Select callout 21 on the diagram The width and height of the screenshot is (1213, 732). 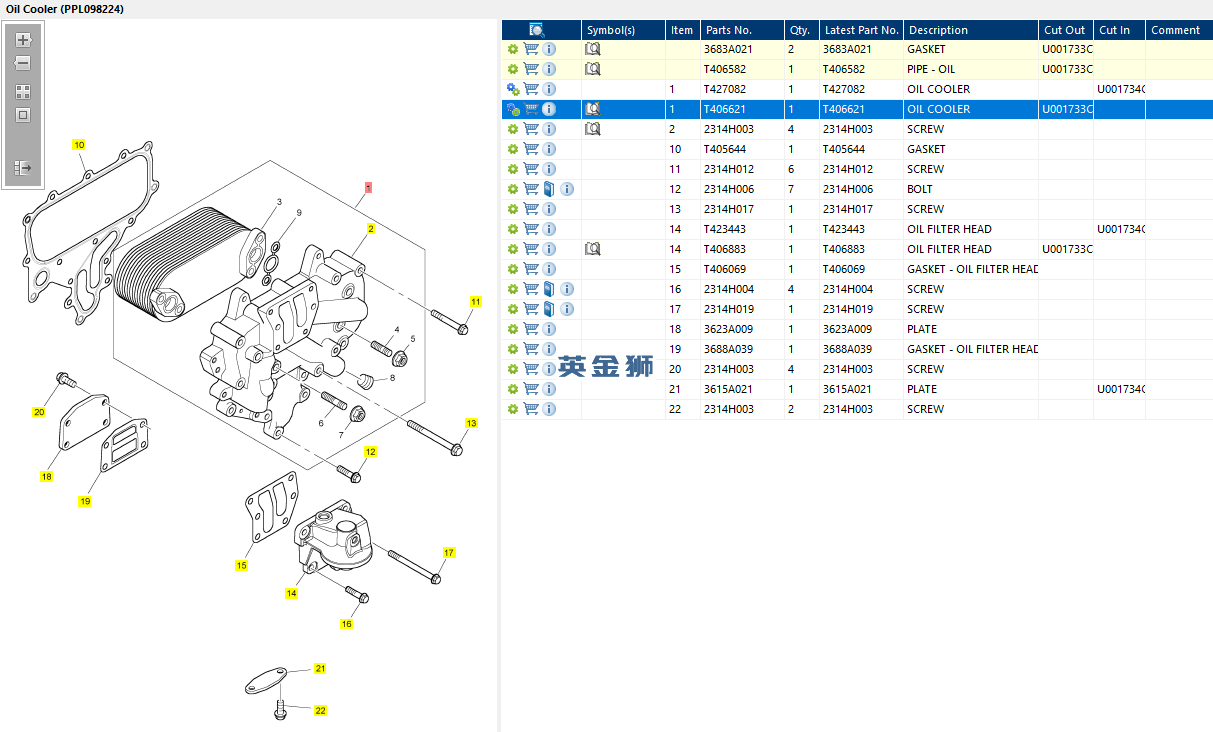[320, 668]
